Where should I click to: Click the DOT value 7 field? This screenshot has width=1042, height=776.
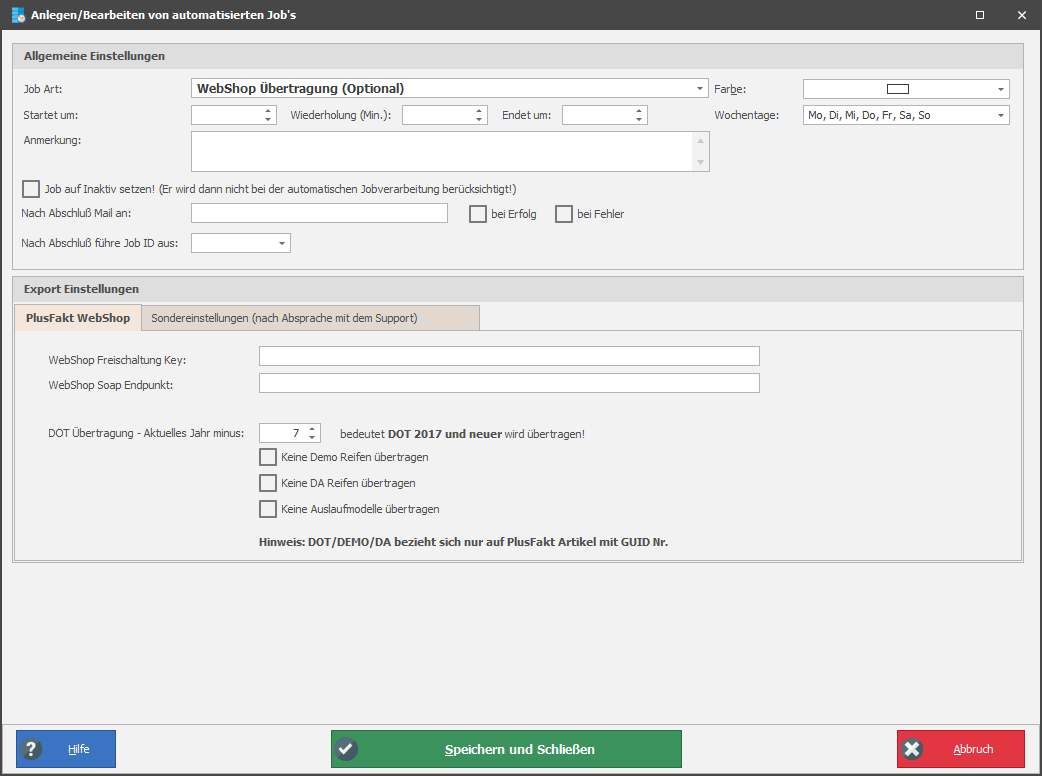click(x=282, y=433)
